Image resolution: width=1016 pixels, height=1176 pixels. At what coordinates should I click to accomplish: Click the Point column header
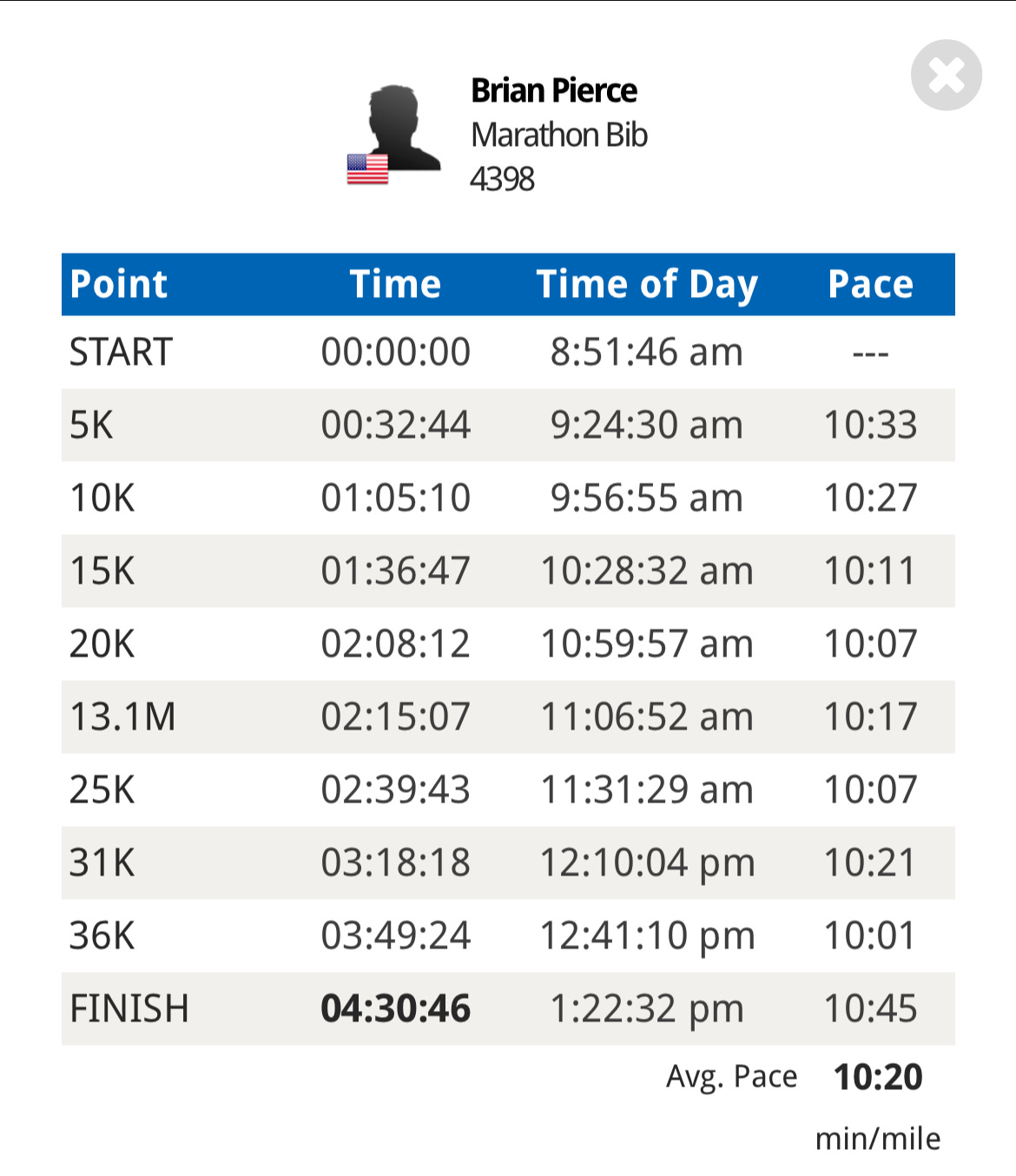[x=119, y=284]
